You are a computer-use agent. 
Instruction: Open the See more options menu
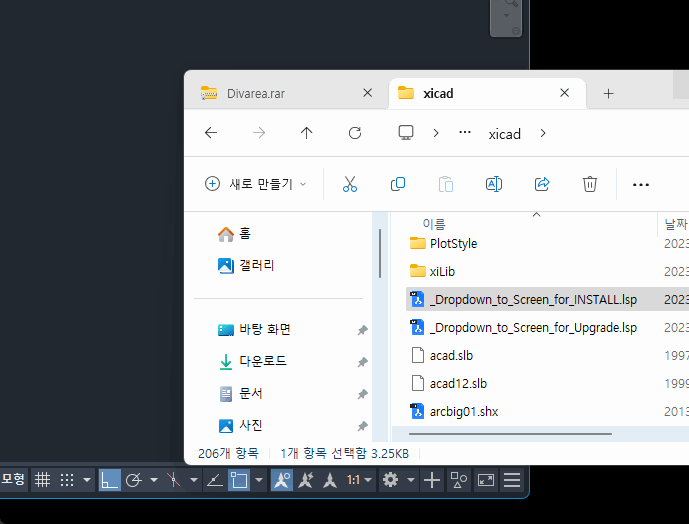click(641, 185)
